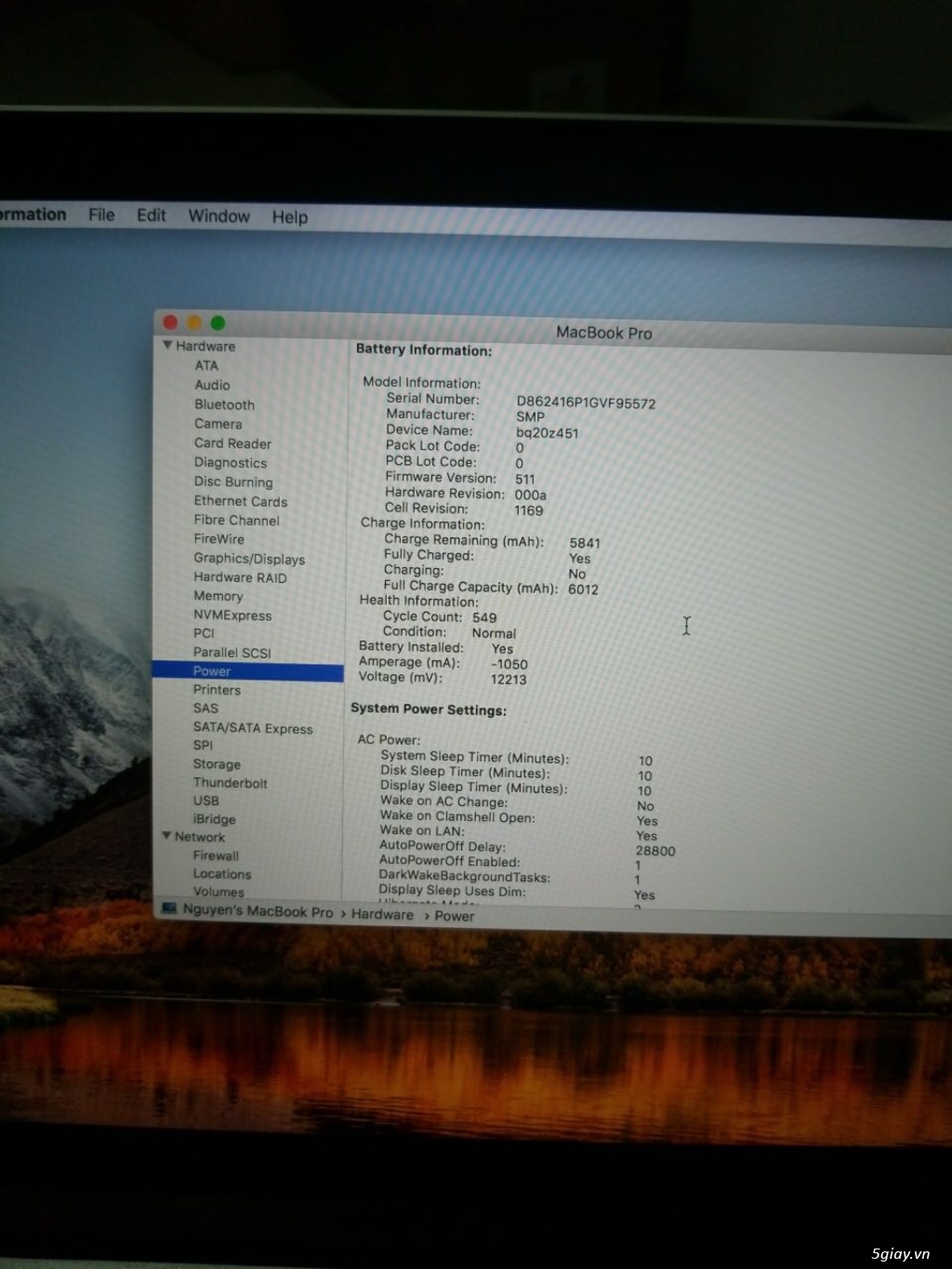This screenshot has height=1269, width=952.
Task: Select USB in the sidebar
Action: (205, 800)
